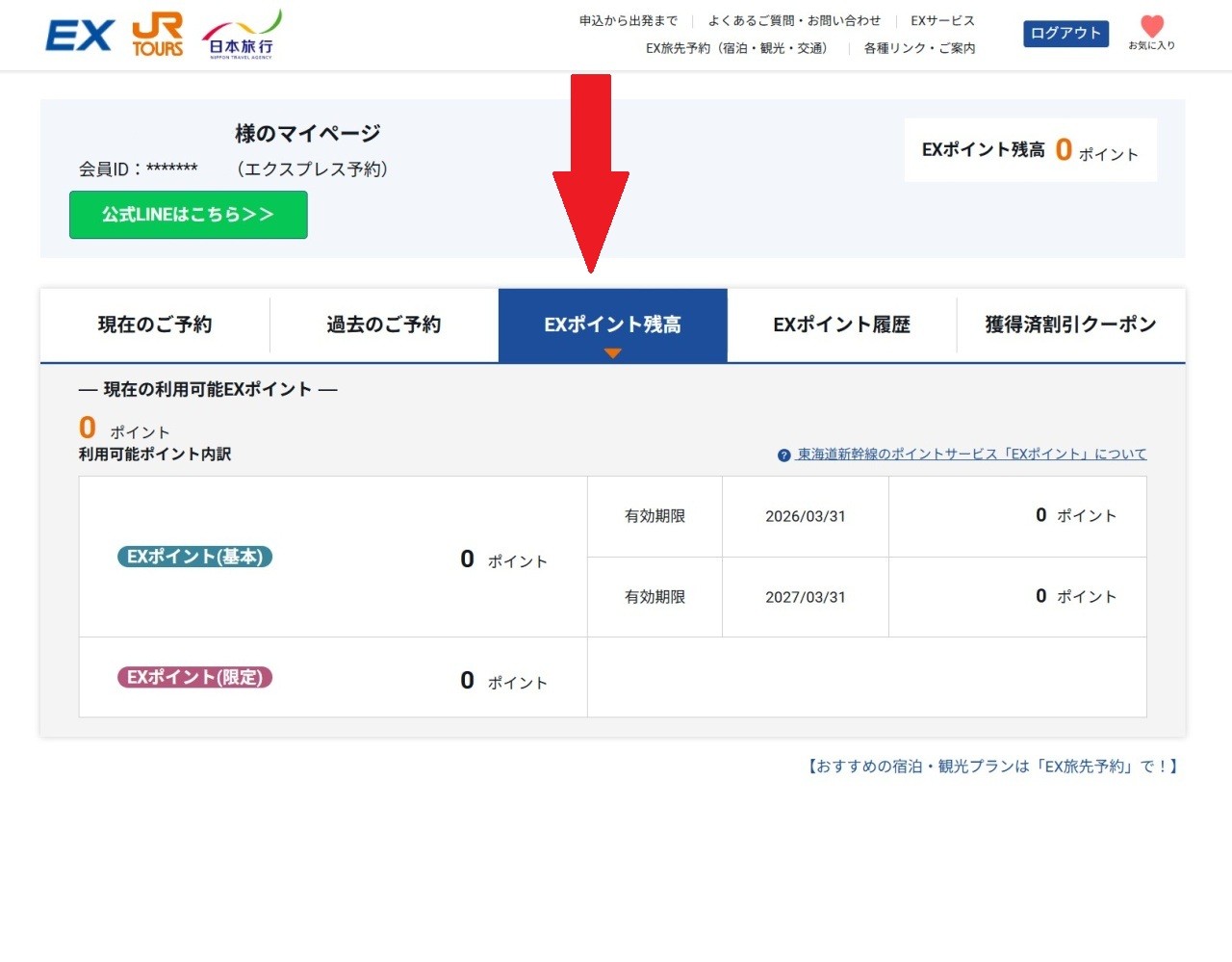Image resolution: width=1232 pixels, height=962 pixels.
Task: Click the JR Tours logo
Action: 158,36
